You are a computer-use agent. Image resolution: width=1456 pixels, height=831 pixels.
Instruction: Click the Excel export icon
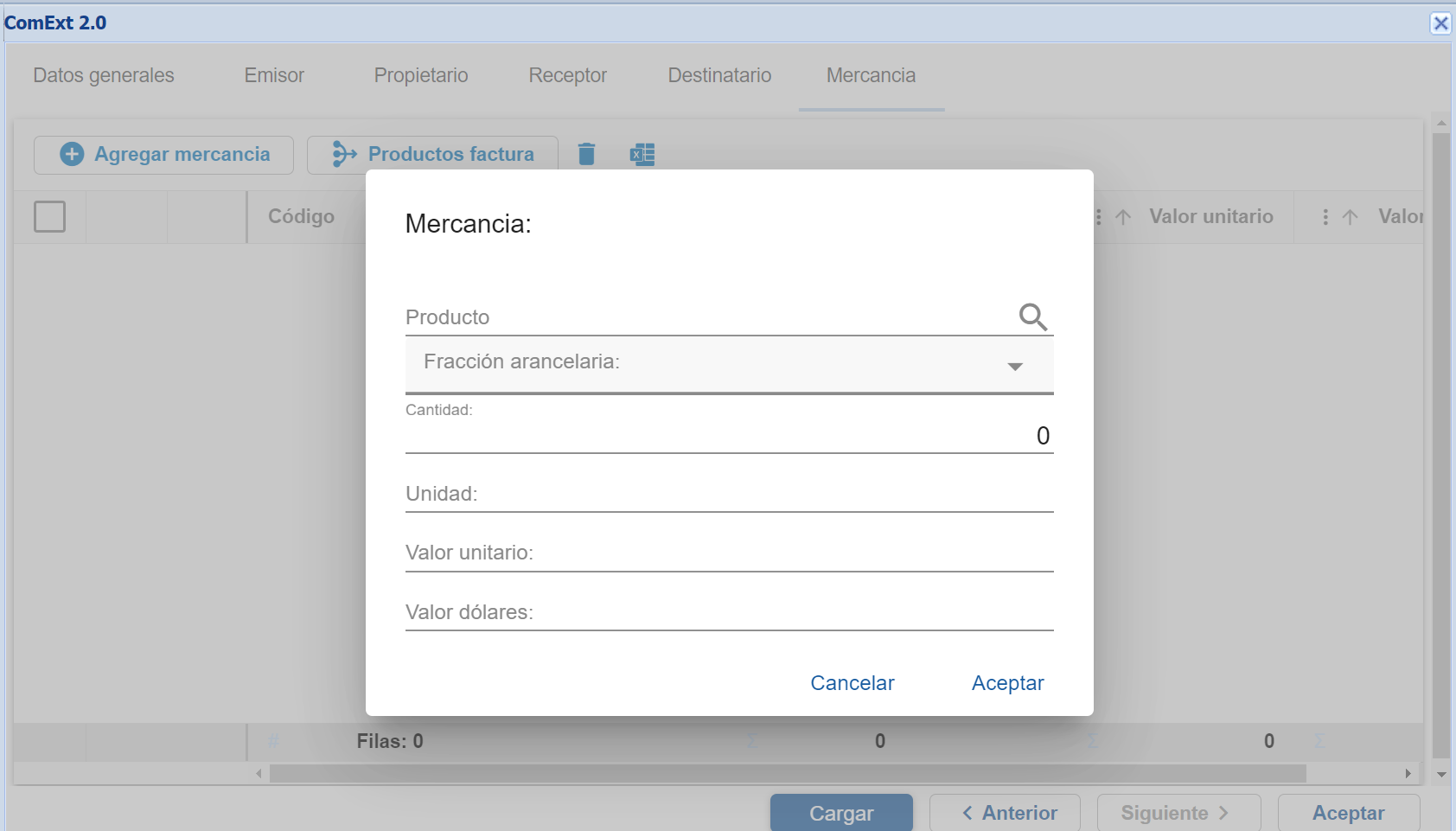(642, 155)
